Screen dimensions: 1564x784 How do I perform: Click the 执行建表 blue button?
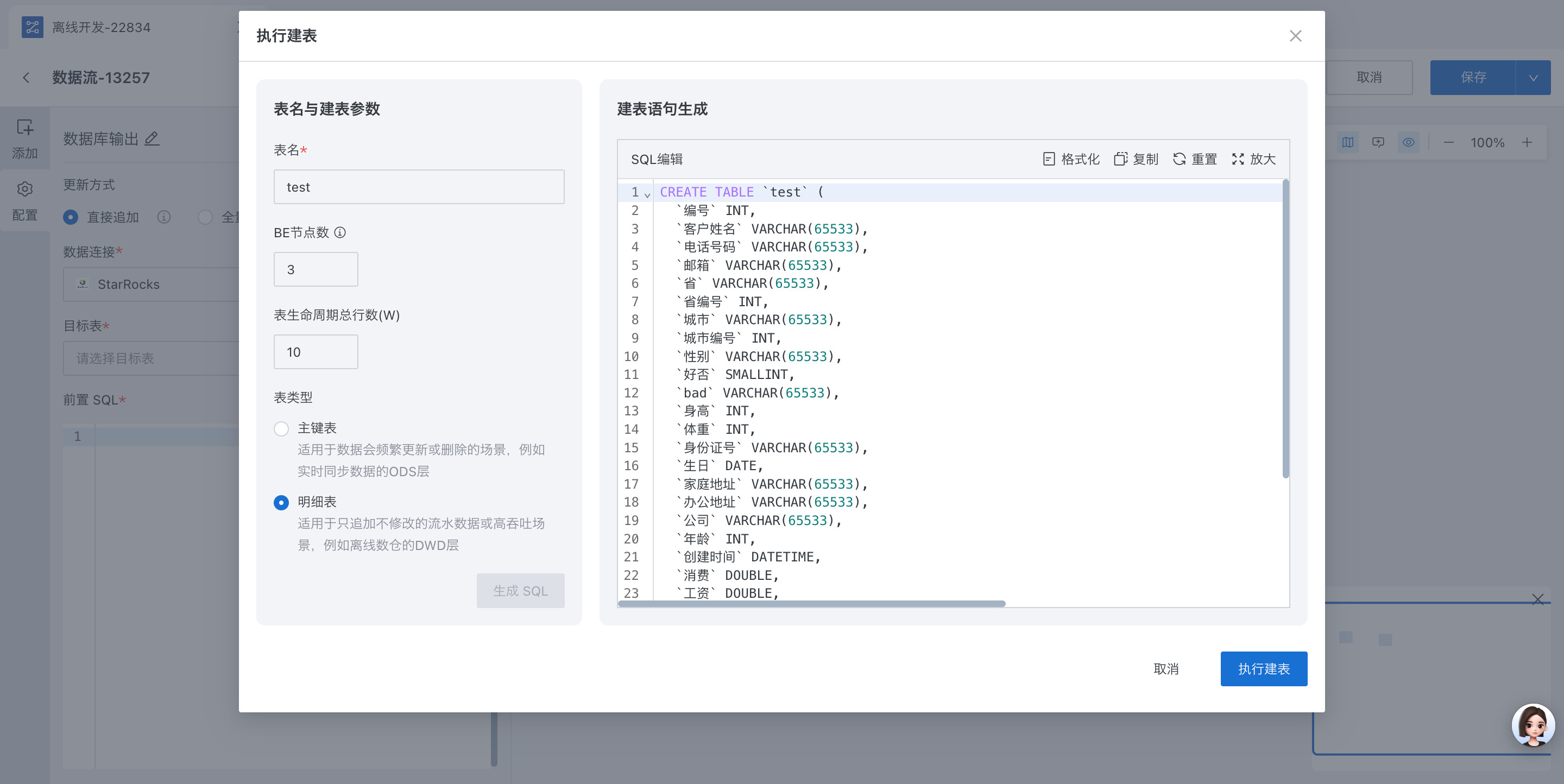click(x=1264, y=669)
